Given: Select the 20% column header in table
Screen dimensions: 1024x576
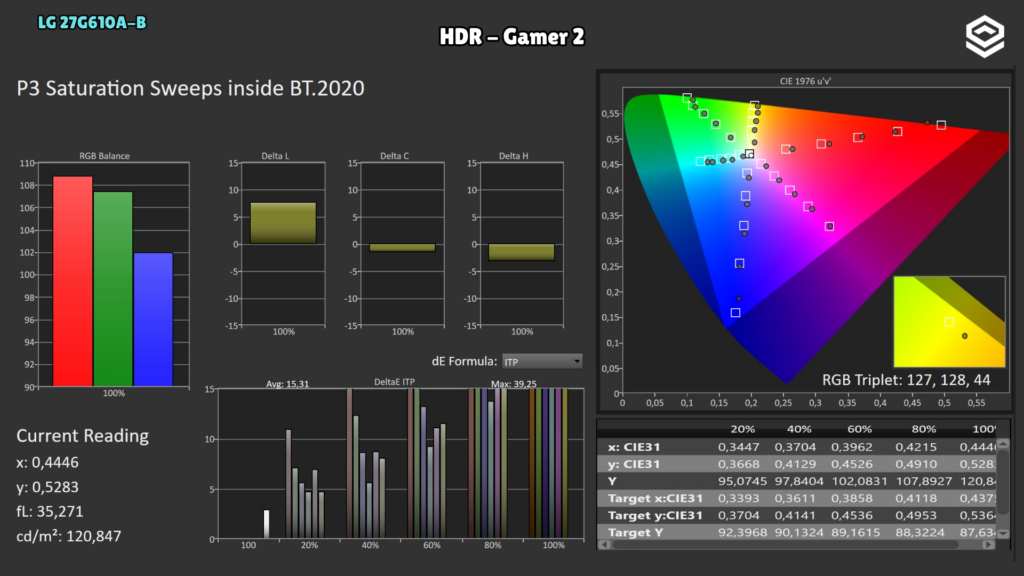Looking at the screenshot, I should (x=743, y=429).
